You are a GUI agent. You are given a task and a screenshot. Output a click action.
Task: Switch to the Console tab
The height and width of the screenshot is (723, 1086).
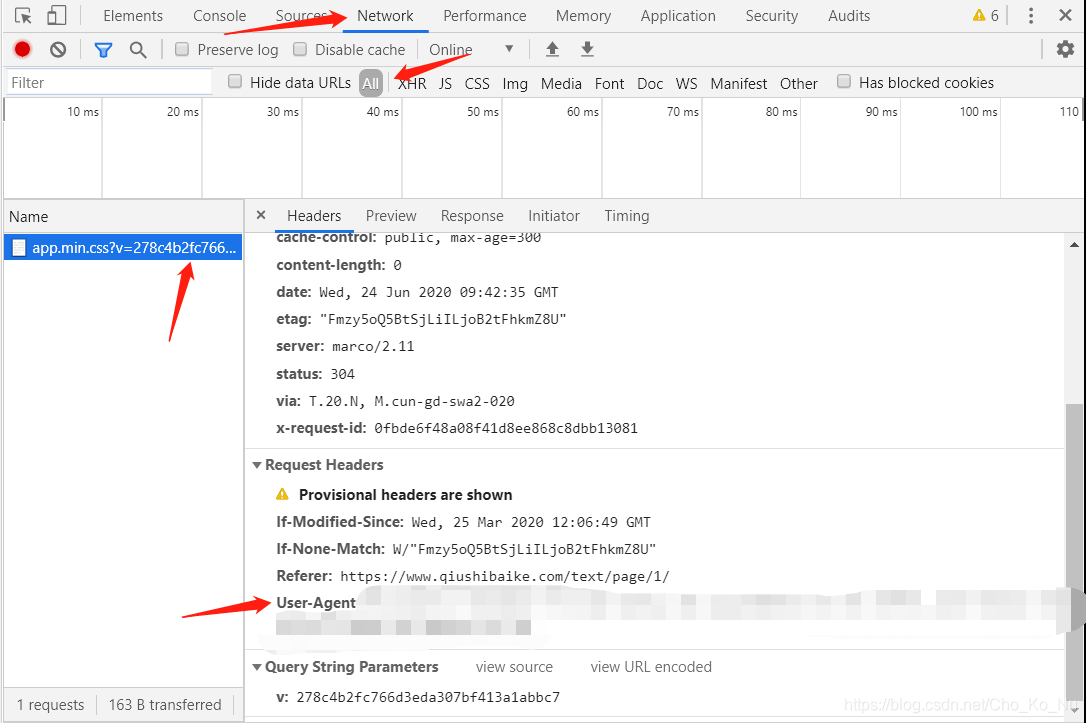point(220,16)
